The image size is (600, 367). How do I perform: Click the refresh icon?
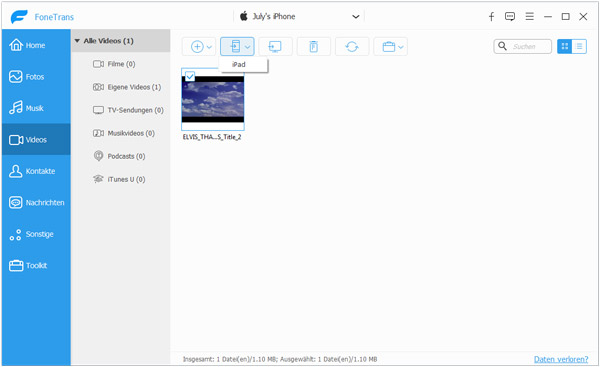[352, 47]
